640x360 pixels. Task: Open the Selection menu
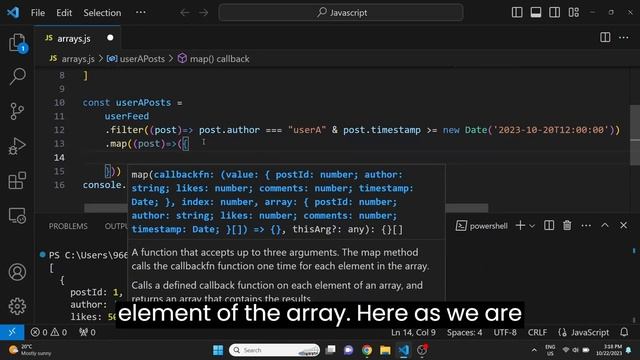click(102, 13)
